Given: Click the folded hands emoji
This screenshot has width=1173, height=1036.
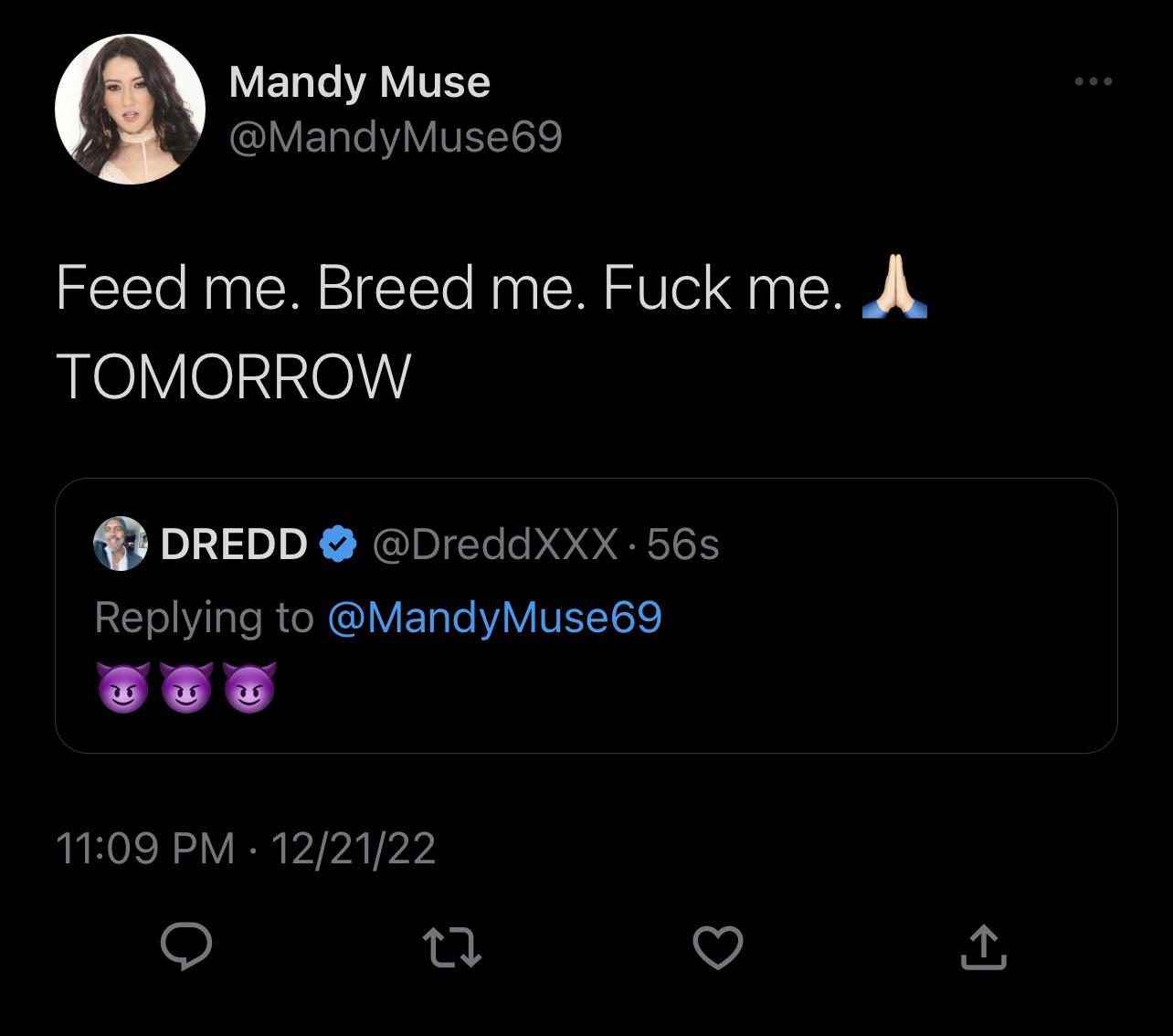Looking at the screenshot, I should click(x=894, y=288).
